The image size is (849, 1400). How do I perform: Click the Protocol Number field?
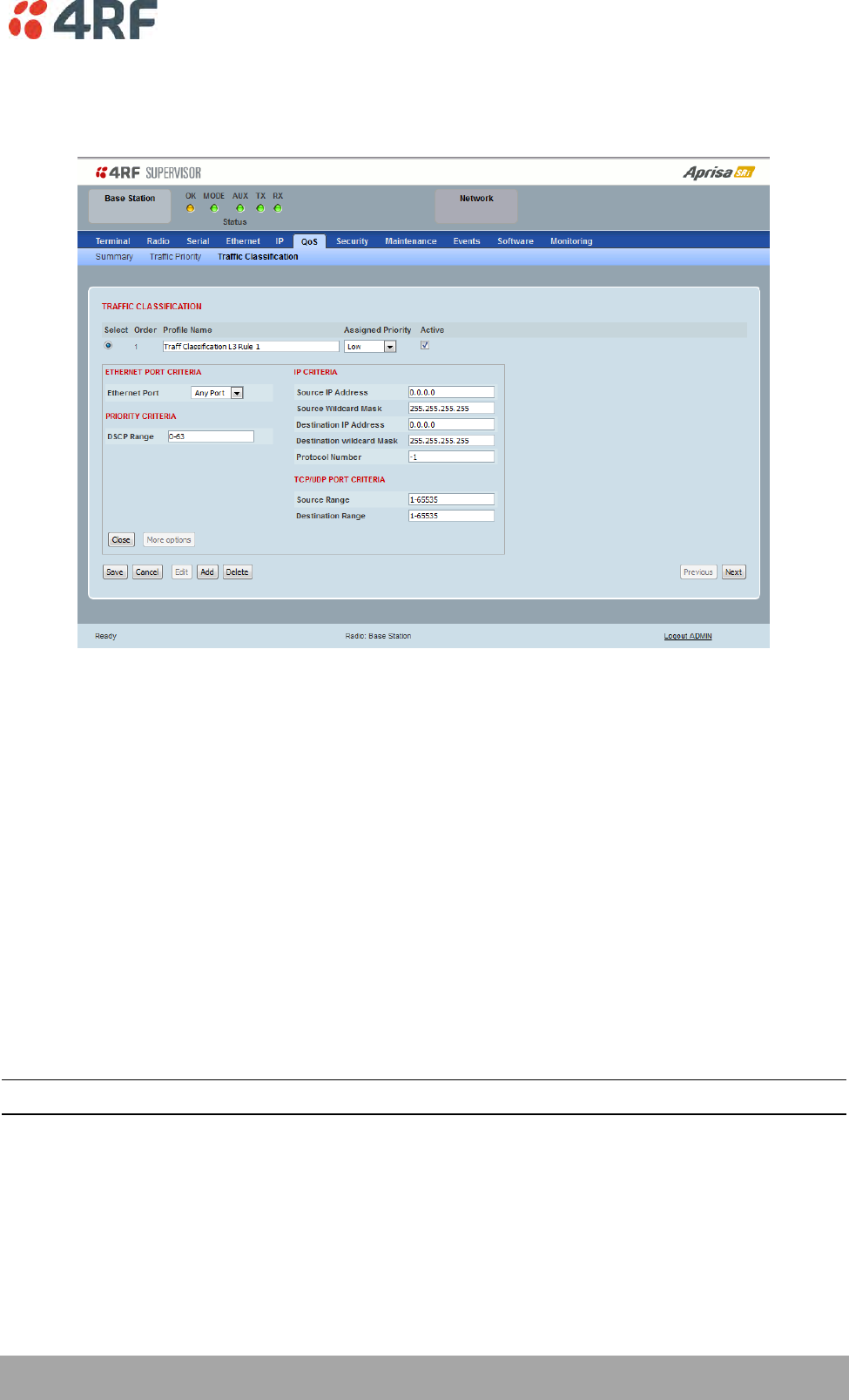tap(451, 457)
